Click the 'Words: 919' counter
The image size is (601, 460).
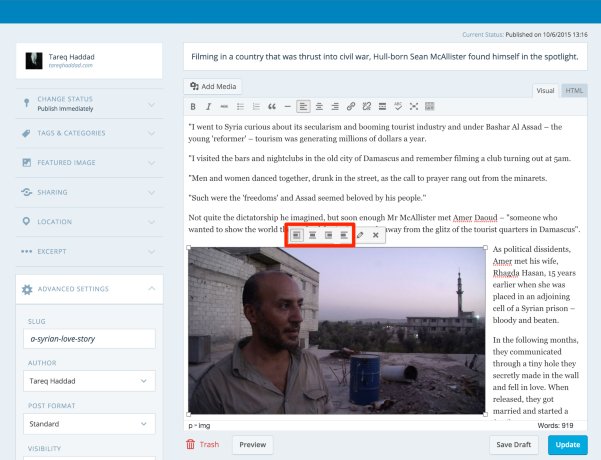click(555, 426)
